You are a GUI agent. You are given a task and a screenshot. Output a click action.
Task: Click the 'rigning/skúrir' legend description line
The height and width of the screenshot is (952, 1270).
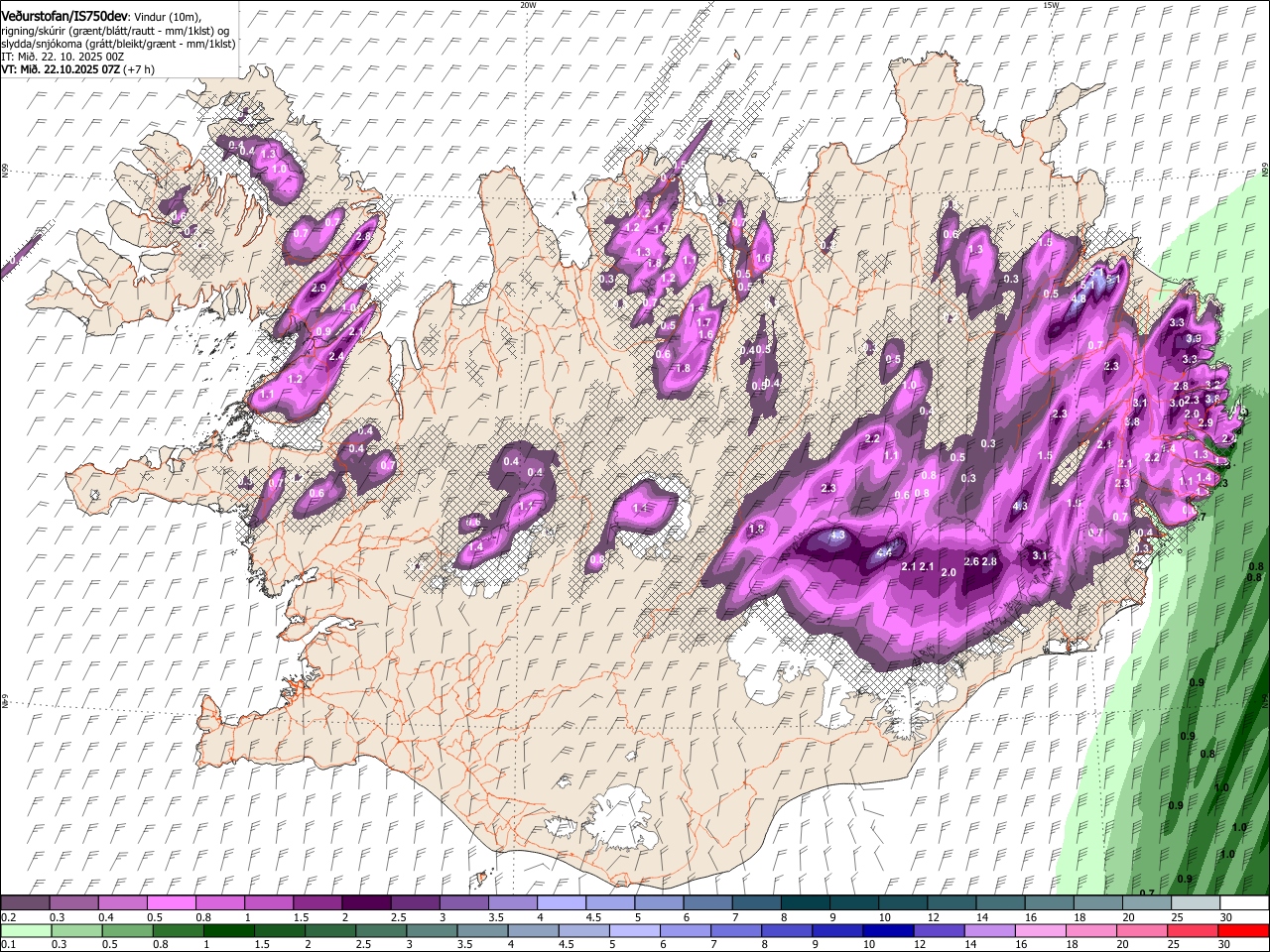click(x=115, y=31)
